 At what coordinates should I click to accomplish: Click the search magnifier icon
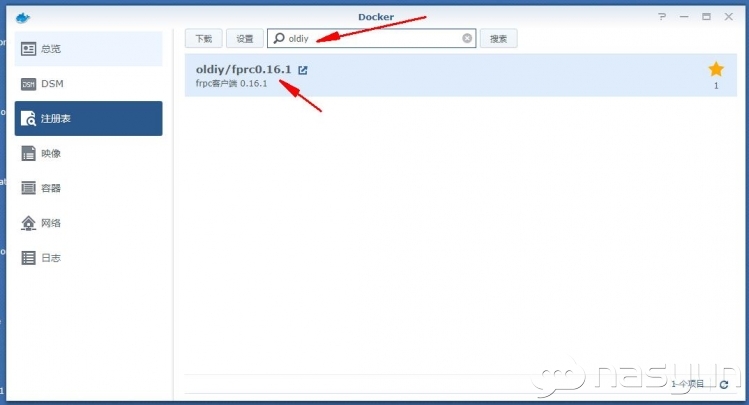tap(279, 38)
